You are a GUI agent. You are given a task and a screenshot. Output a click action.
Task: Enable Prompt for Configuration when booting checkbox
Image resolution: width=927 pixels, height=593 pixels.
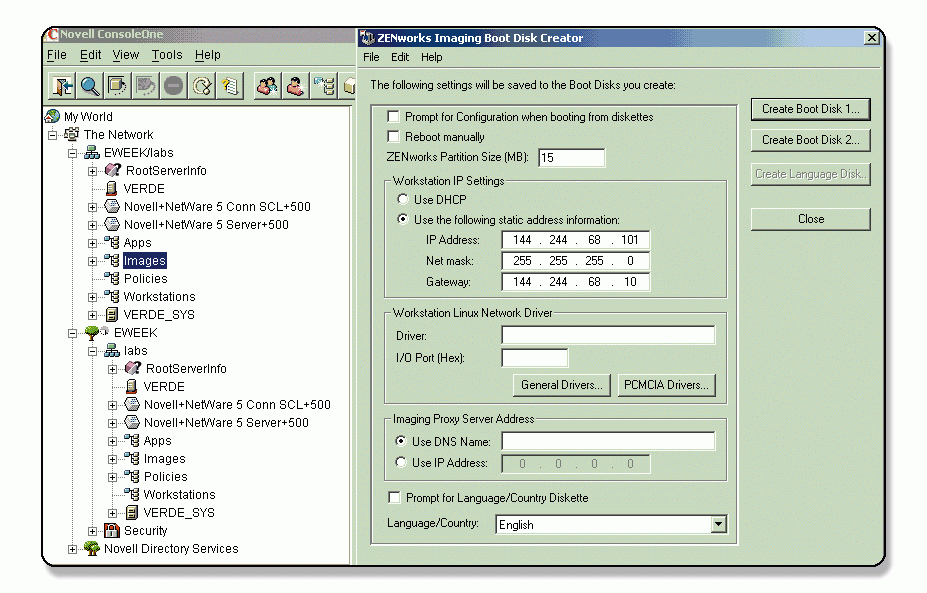pyautogui.click(x=393, y=116)
